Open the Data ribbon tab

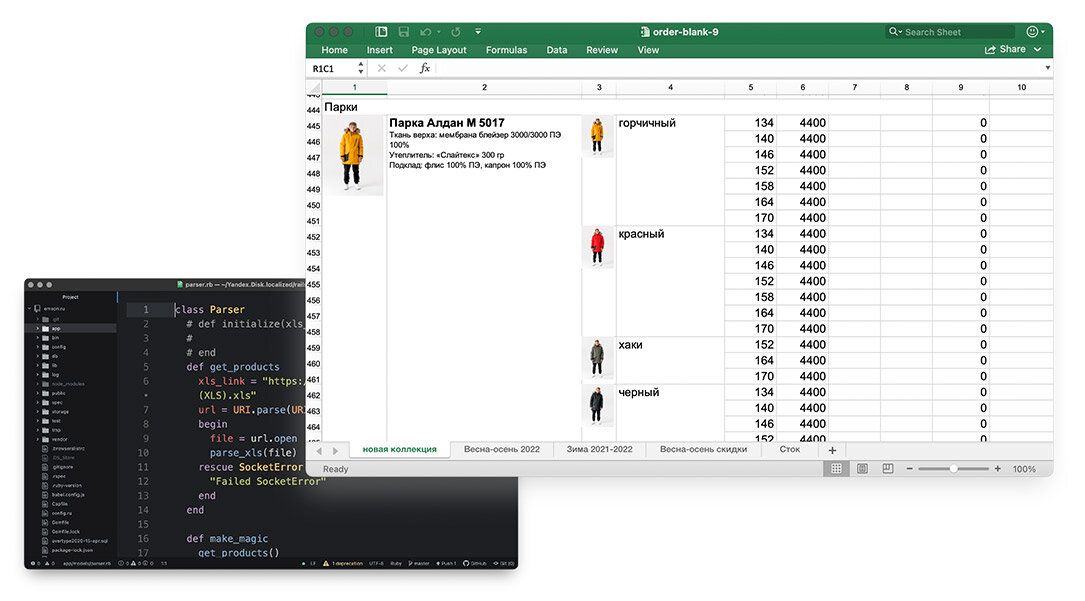[556, 50]
